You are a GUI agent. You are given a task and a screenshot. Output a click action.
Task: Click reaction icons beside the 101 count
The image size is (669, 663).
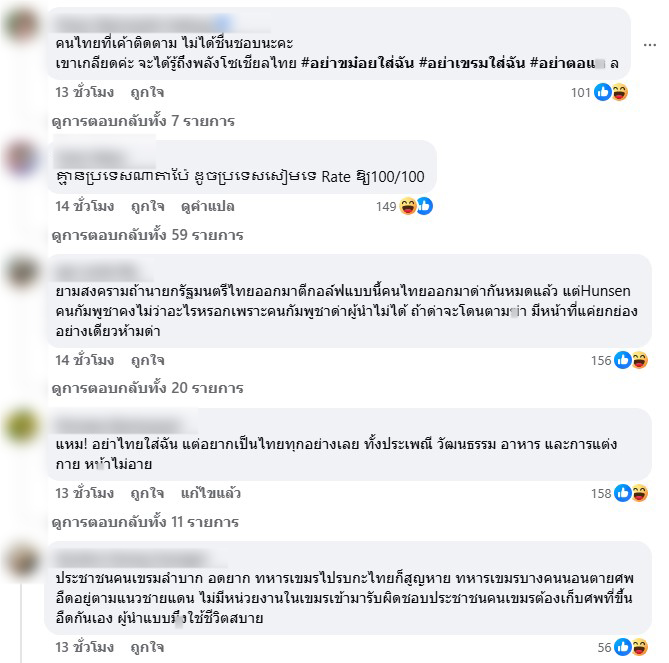click(611, 92)
